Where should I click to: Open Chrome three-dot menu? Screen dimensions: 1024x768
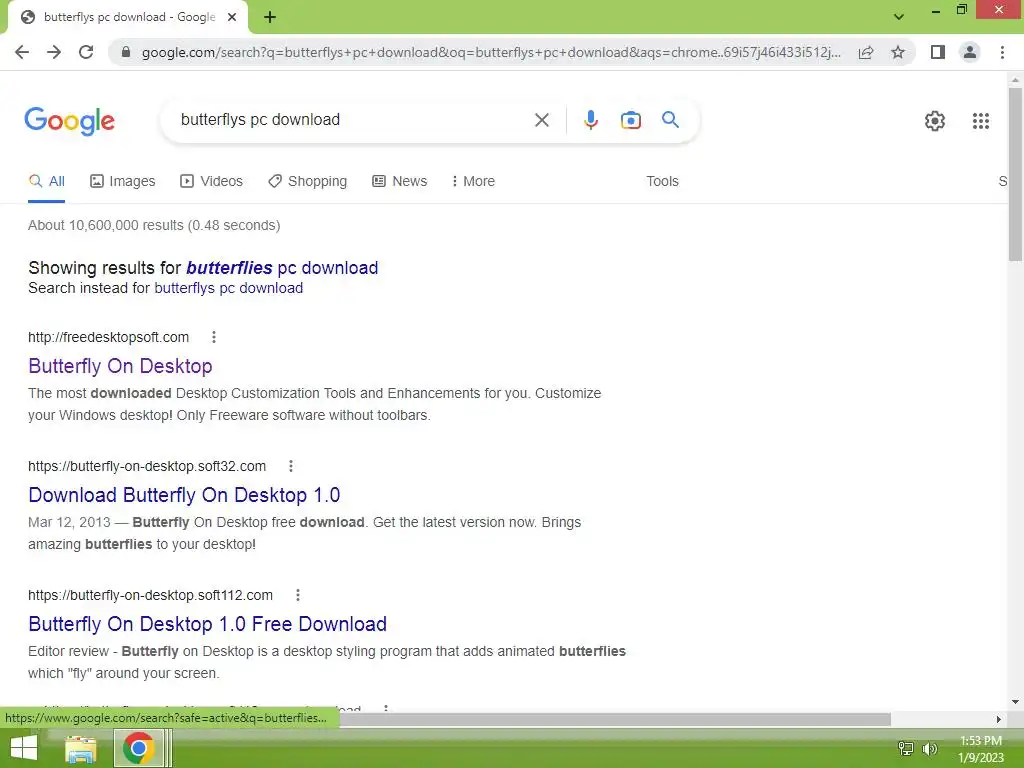pyautogui.click(x=1002, y=52)
